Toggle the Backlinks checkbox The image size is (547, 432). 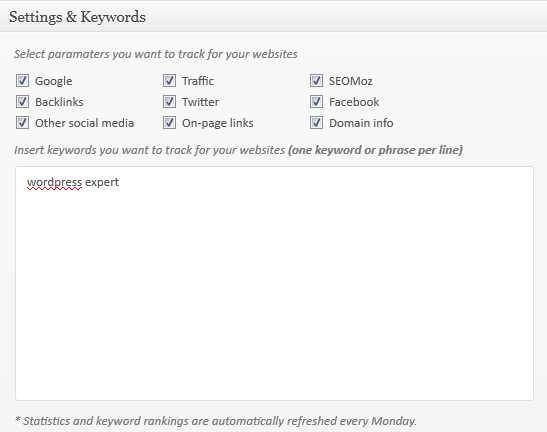point(22,102)
